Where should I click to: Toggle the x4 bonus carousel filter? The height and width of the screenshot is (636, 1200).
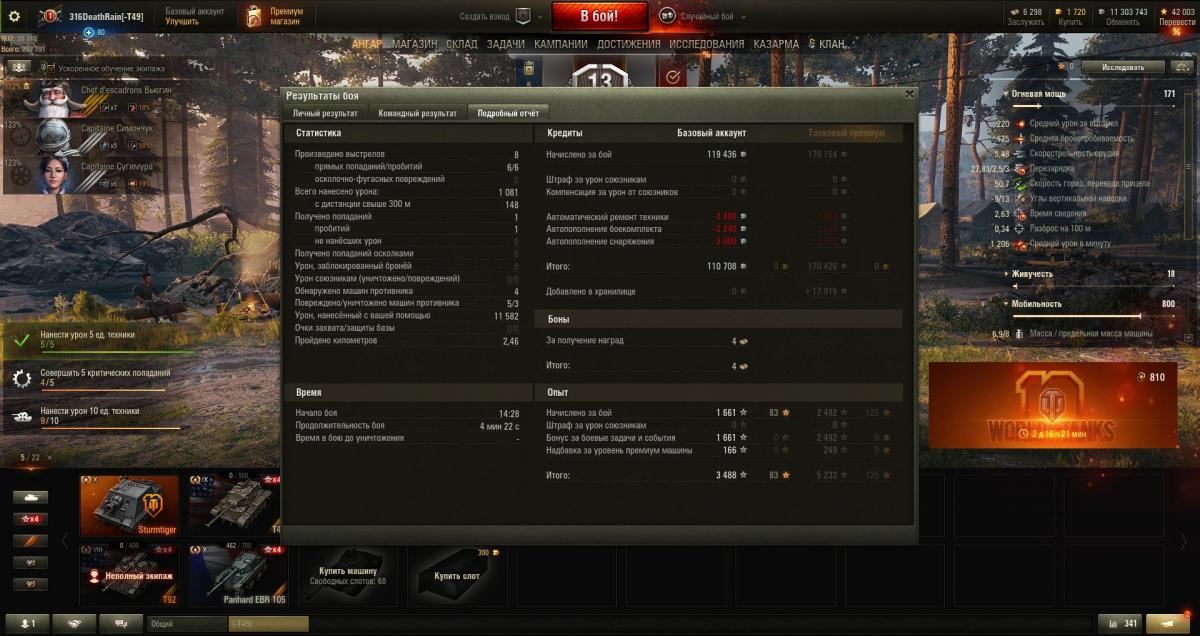(30, 519)
